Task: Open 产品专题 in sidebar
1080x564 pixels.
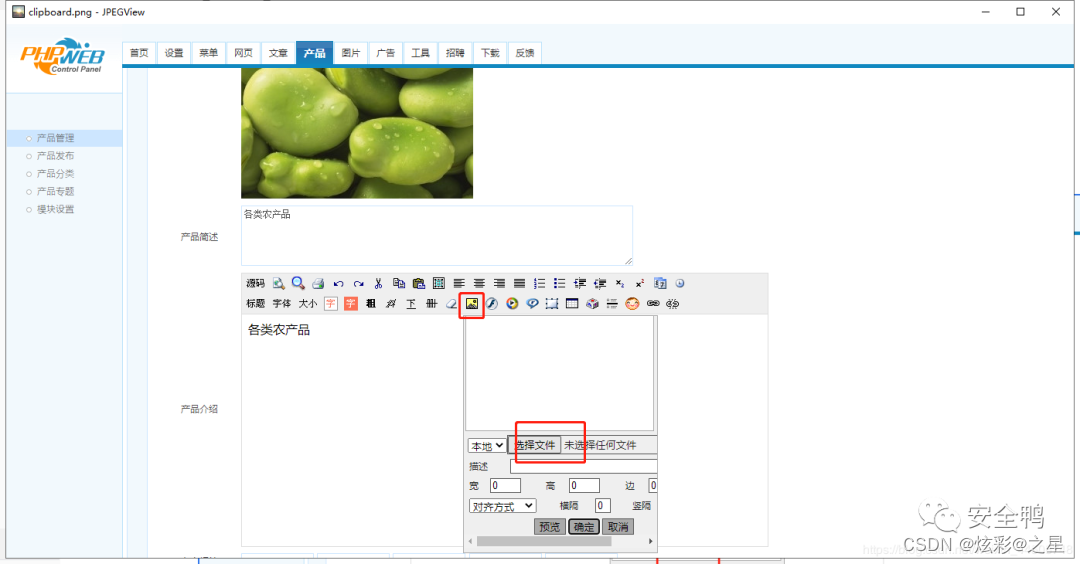Action: point(55,191)
